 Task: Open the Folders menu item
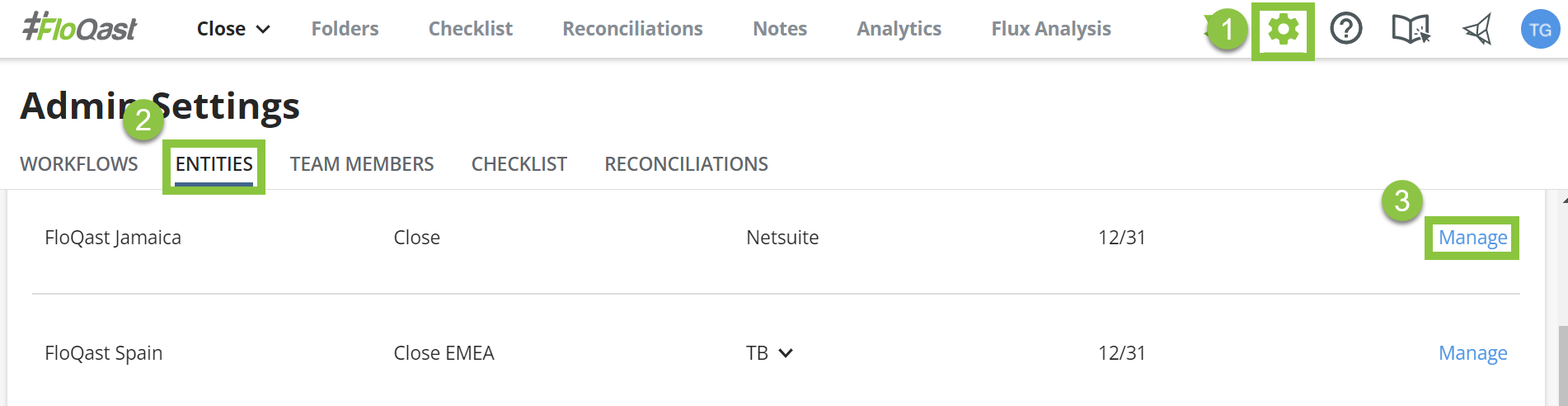[345, 29]
